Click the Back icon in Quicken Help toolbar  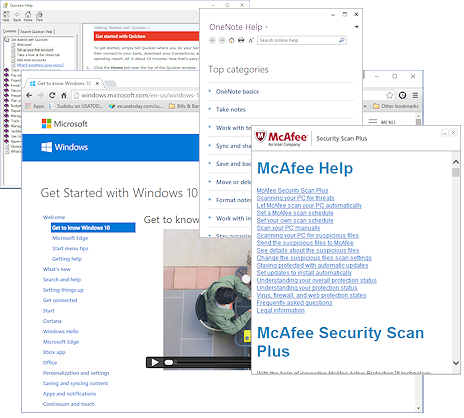17,15
